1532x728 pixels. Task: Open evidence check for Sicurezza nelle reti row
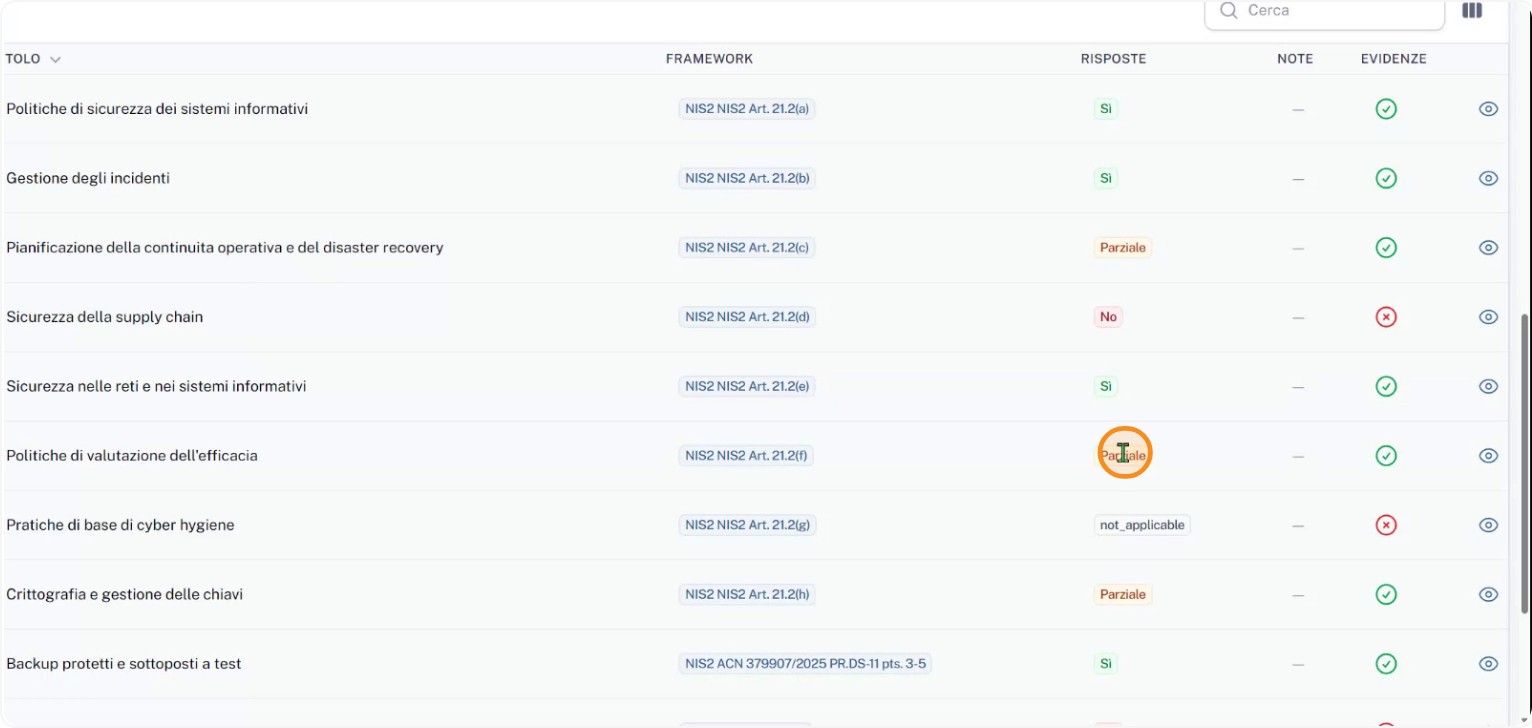[x=1386, y=386]
